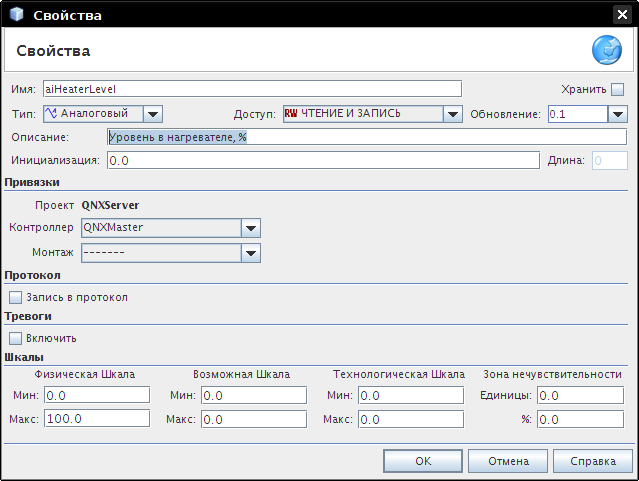Click the Шкалы section heading
639x481 pixels.
click(x=24, y=357)
